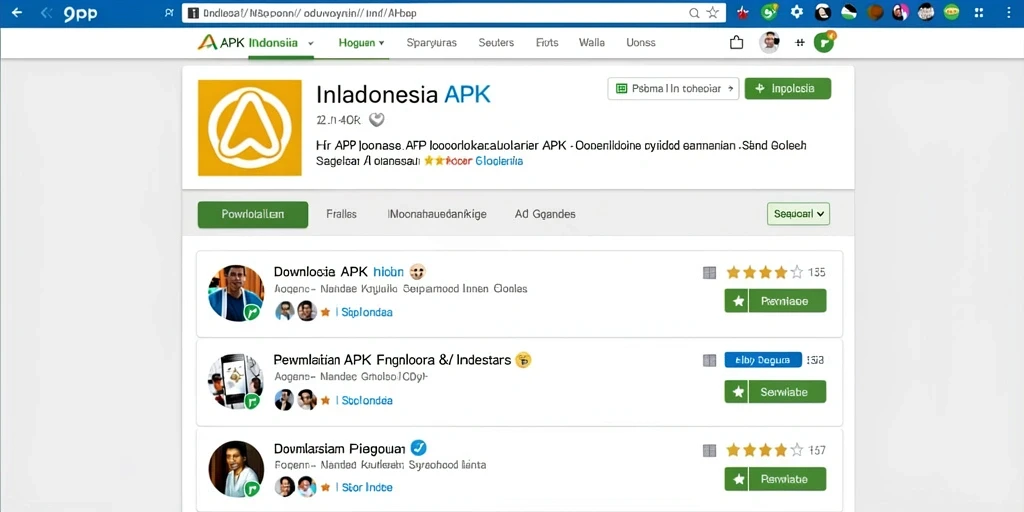Bookmark page with the star icon
The width and height of the screenshot is (1024, 512).
(712, 13)
